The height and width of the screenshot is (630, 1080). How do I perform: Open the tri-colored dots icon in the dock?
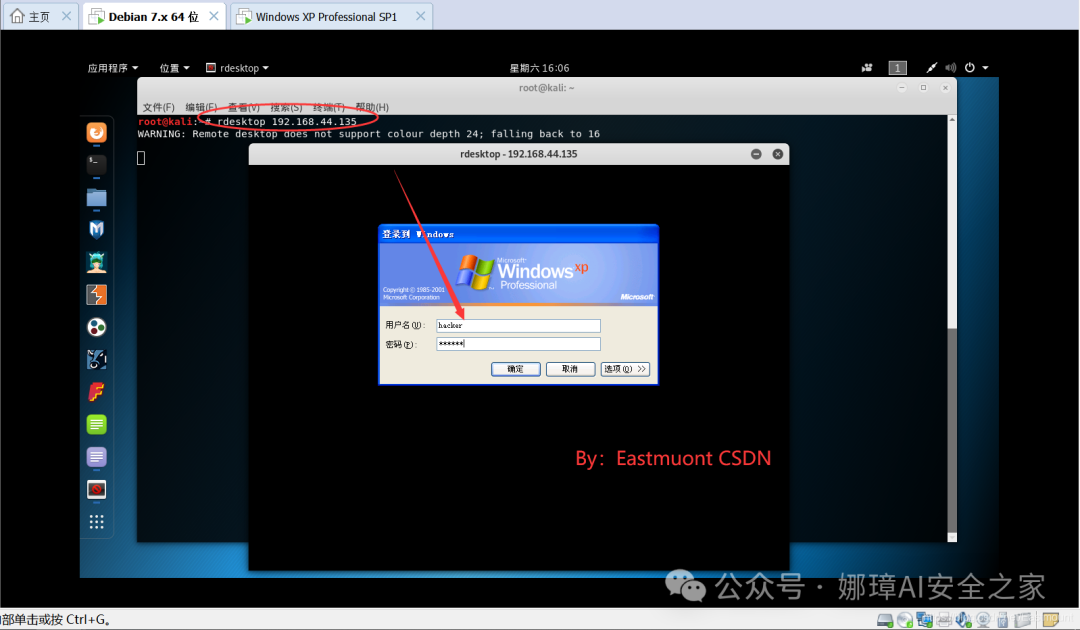(96, 327)
